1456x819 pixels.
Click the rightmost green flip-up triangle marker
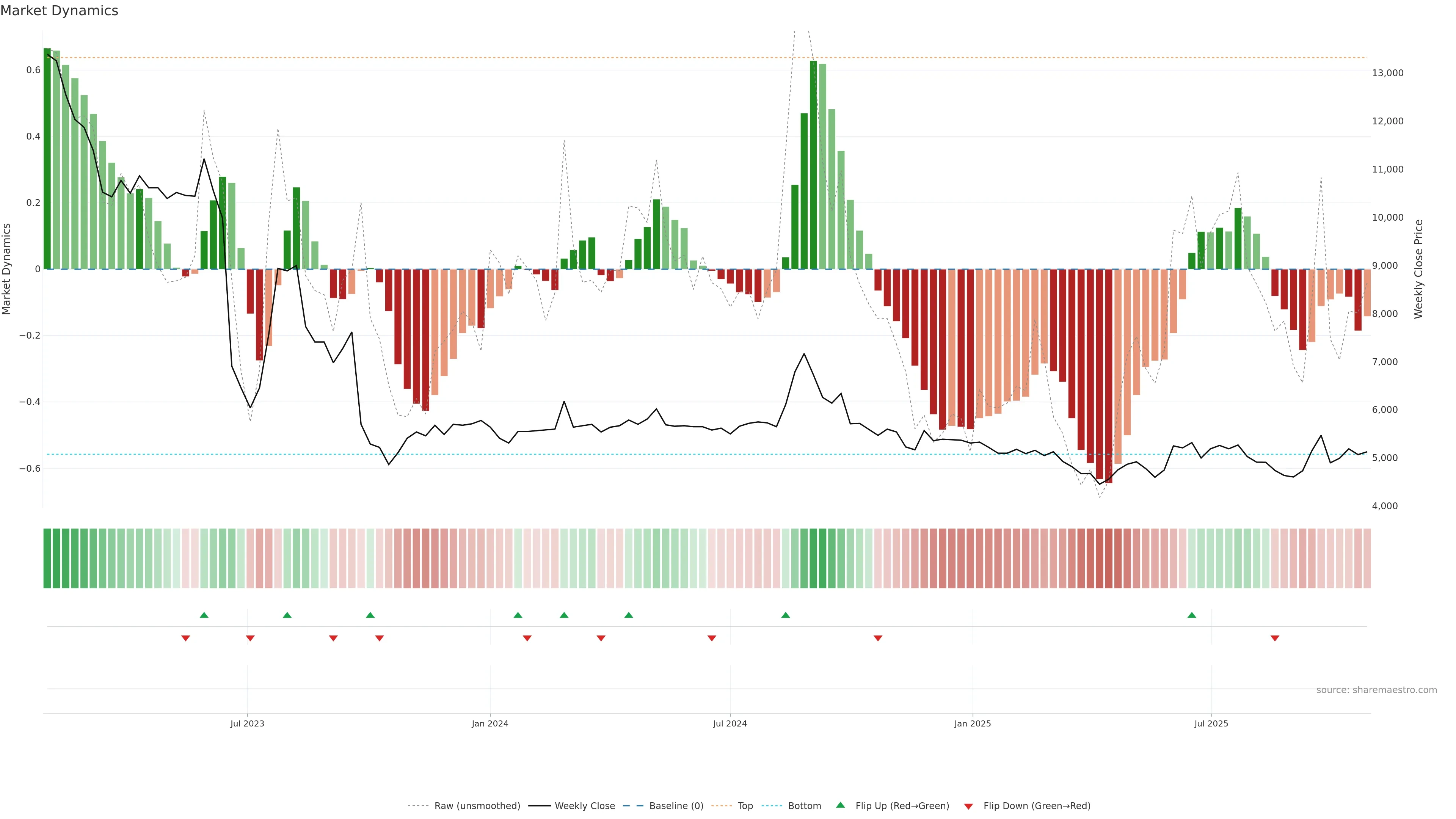click(1191, 615)
